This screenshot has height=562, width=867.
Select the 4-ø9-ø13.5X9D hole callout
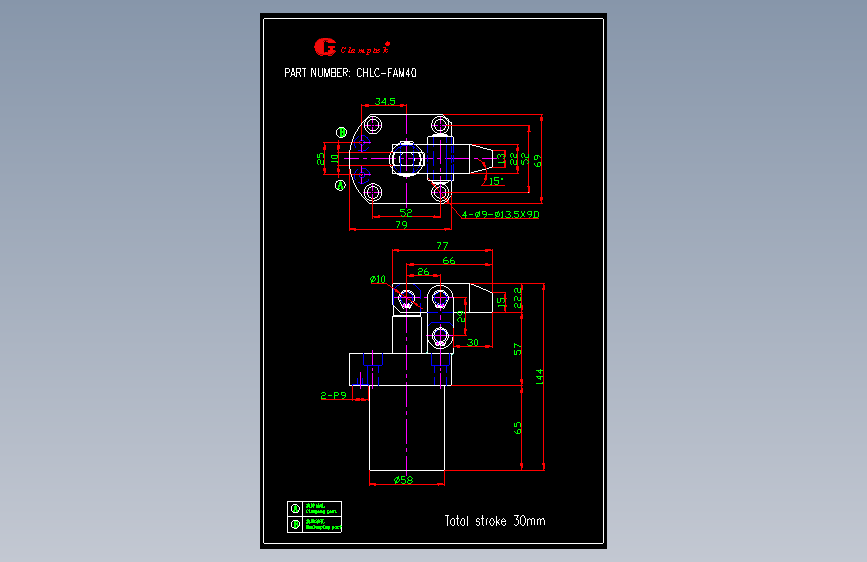click(x=500, y=214)
